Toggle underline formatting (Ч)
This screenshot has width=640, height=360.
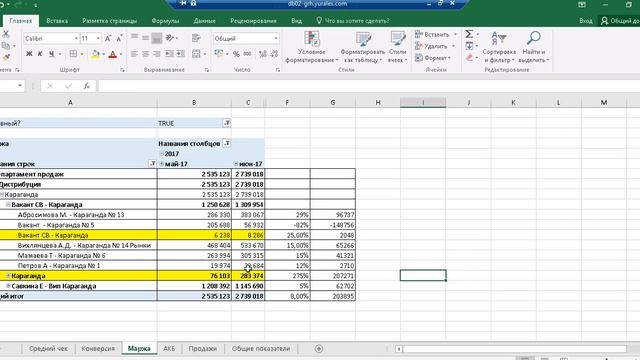pyautogui.click(x=51, y=54)
